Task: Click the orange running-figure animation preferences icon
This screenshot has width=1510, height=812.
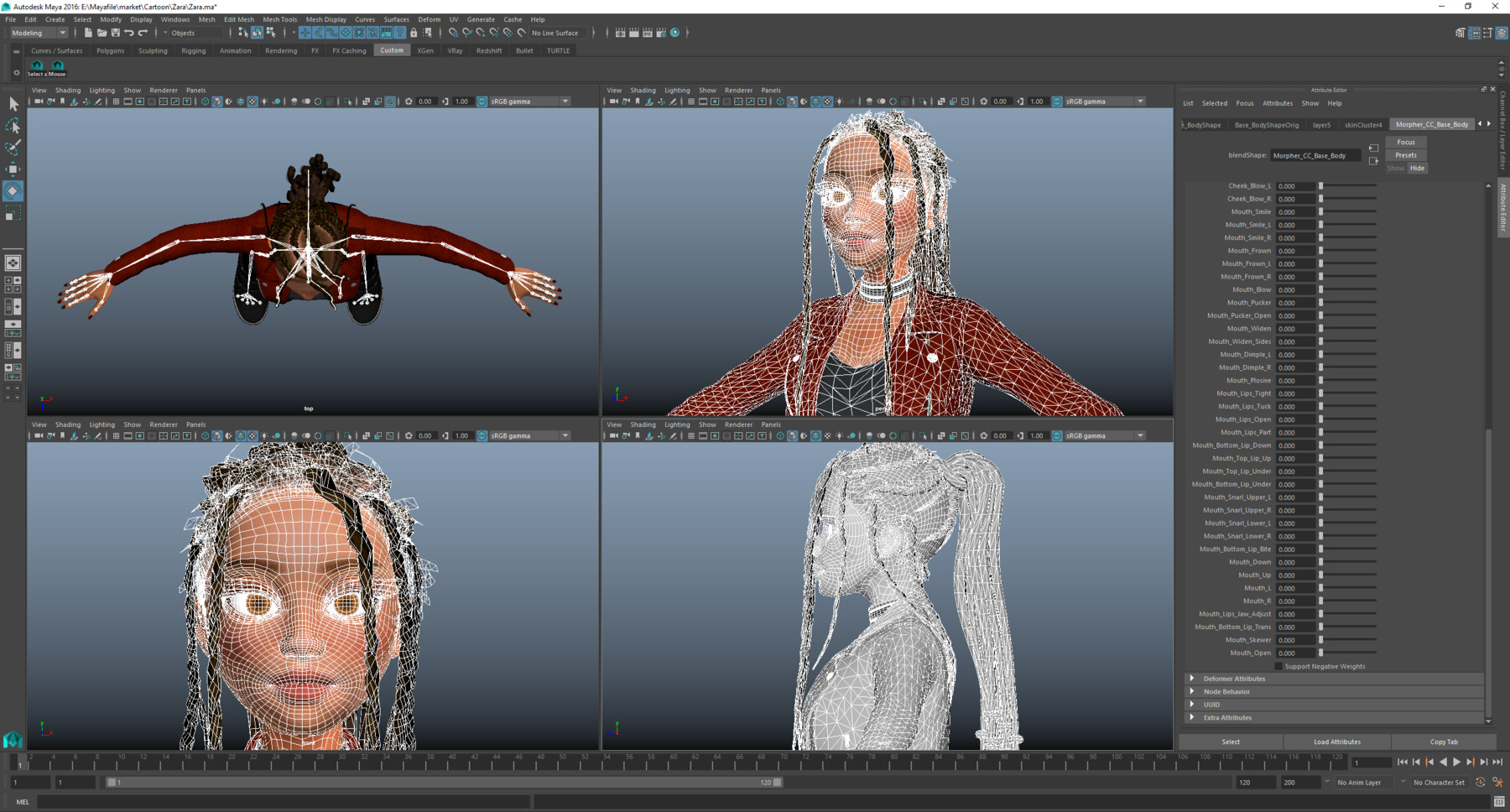Action: [x=1498, y=783]
